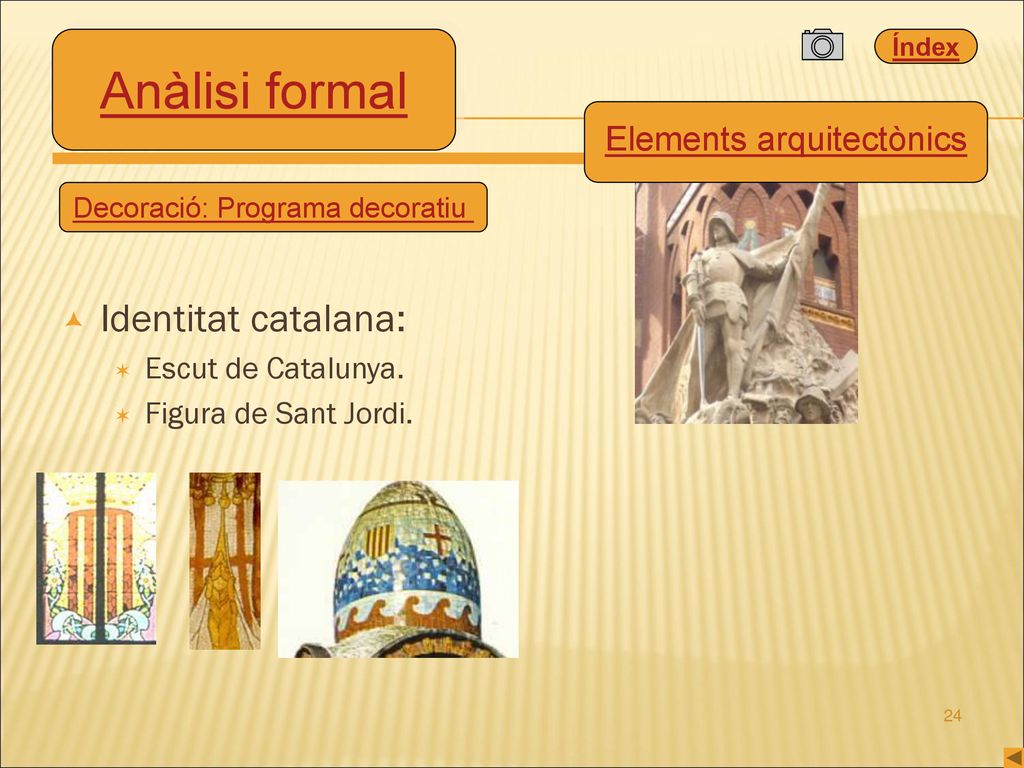Open the Índex link
The height and width of the screenshot is (768, 1024).
[x=925, y=46]
